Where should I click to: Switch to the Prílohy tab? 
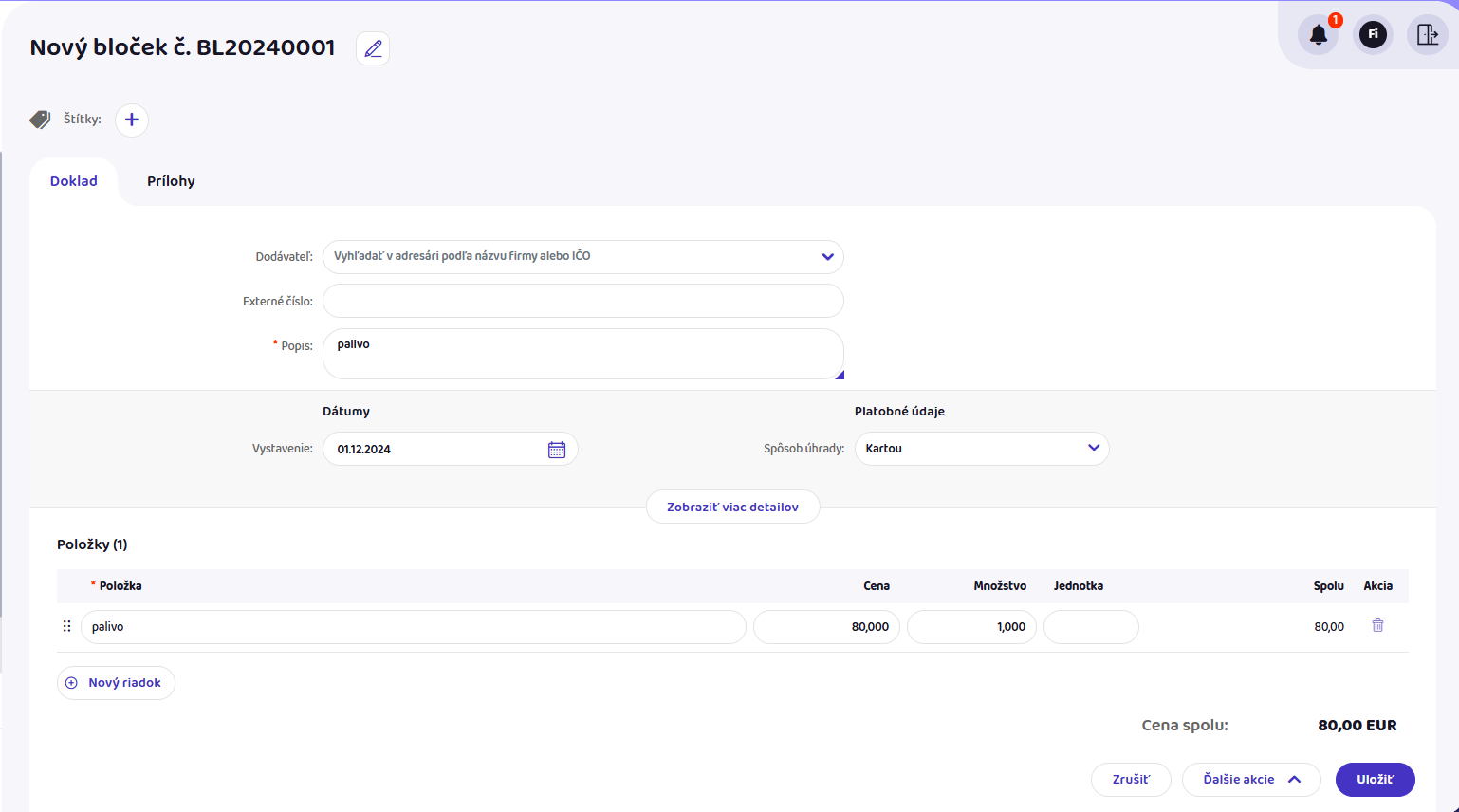click(171, 181)
